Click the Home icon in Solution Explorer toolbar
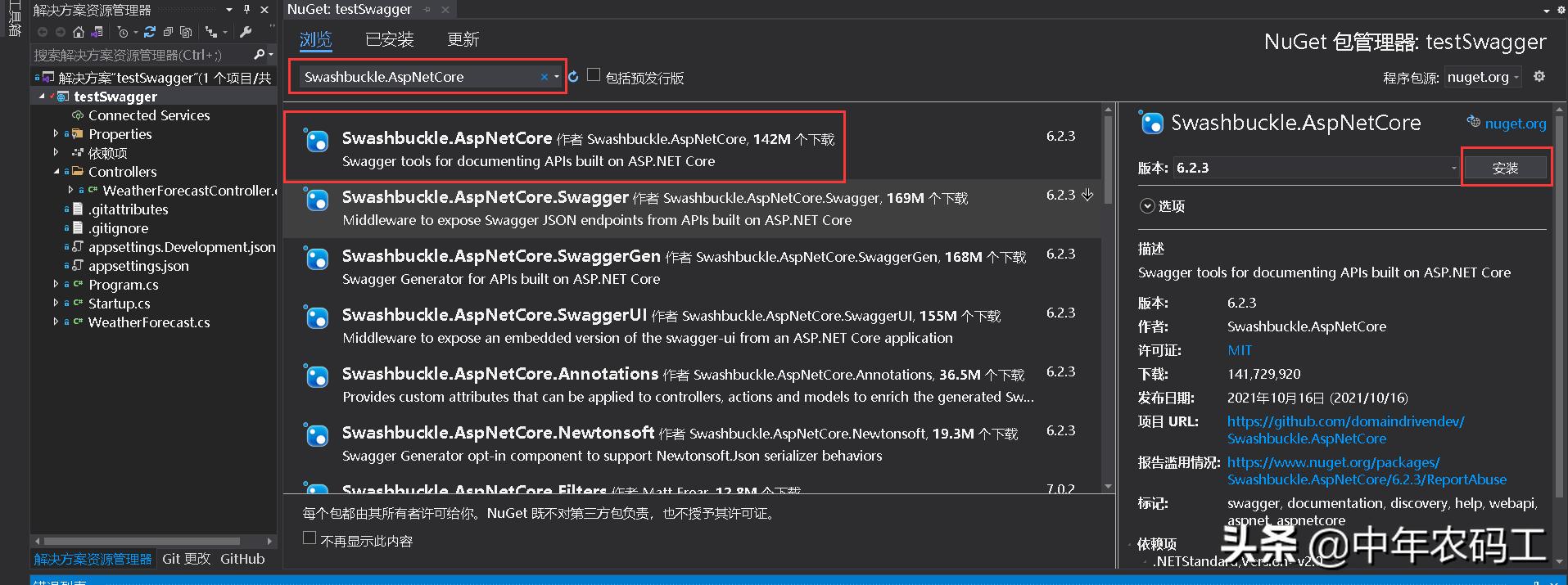1568x585 pixels. tap(79, 32)
